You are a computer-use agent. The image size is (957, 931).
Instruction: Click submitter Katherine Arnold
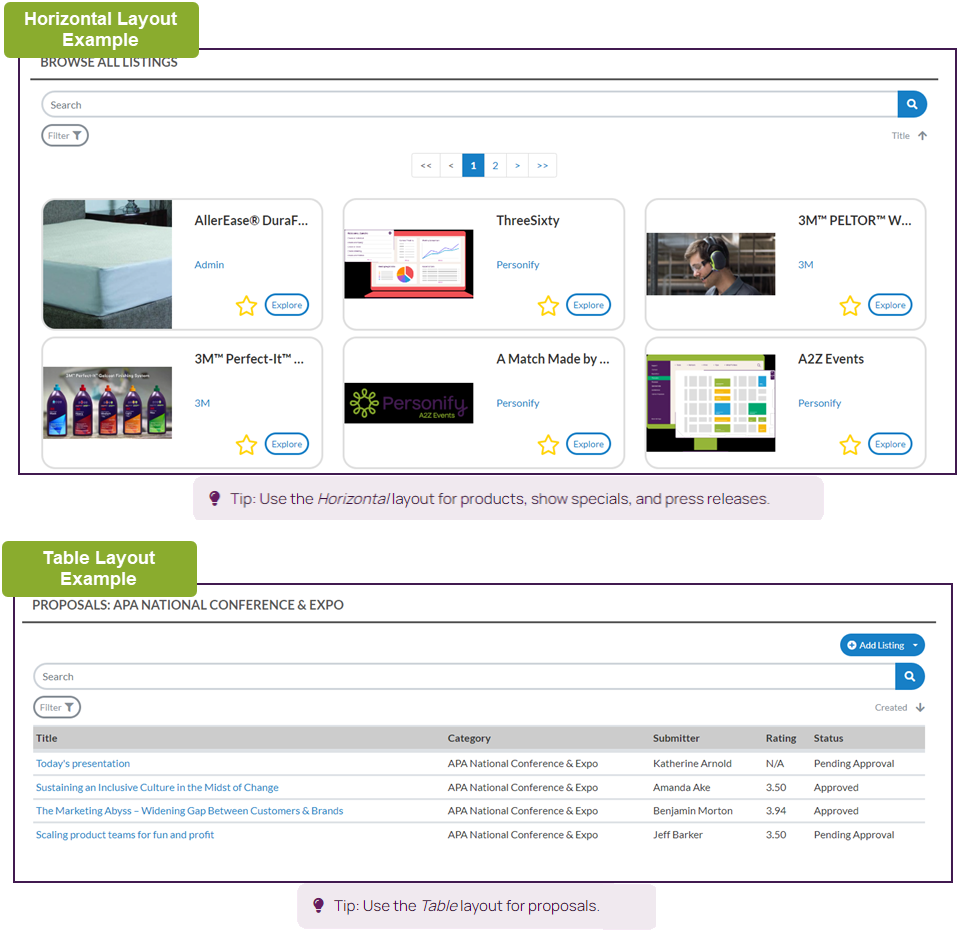tap(692, 763)
